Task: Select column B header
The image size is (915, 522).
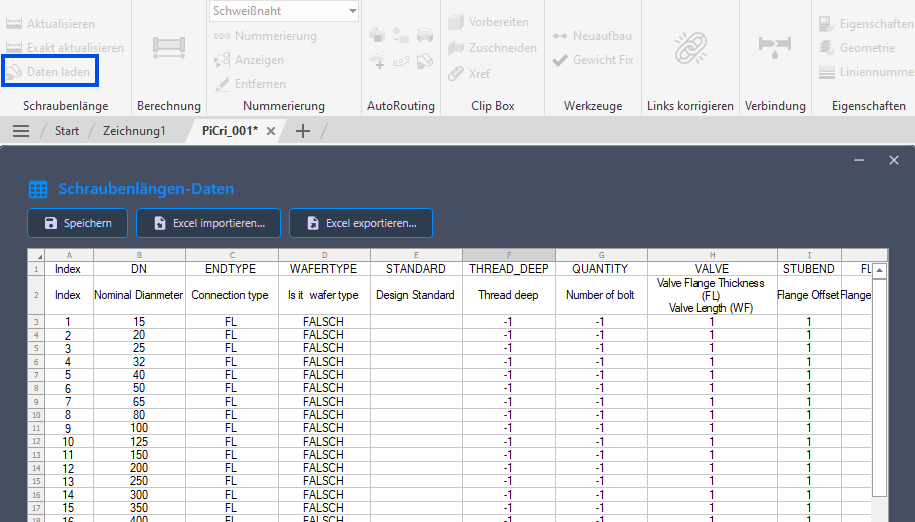Action: [139, 255]
